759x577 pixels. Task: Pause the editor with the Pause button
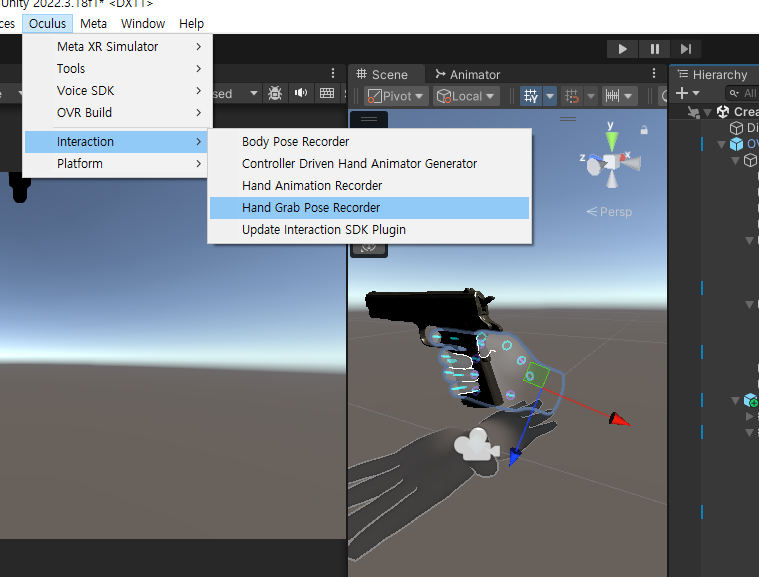(654, 49)
